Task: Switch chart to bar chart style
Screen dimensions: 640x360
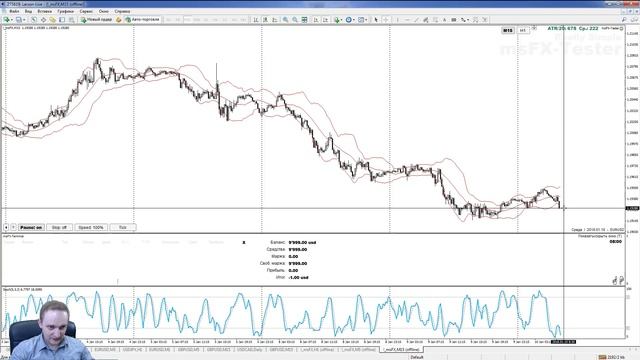Action: [256, 20]
